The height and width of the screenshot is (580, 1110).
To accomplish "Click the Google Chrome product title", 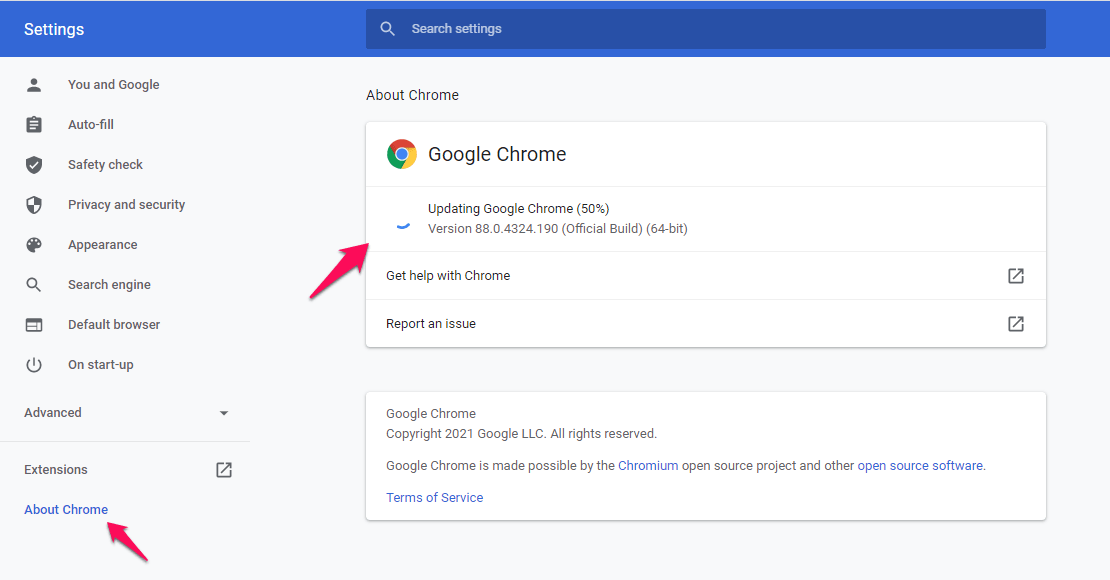I will tap(497, 154).
